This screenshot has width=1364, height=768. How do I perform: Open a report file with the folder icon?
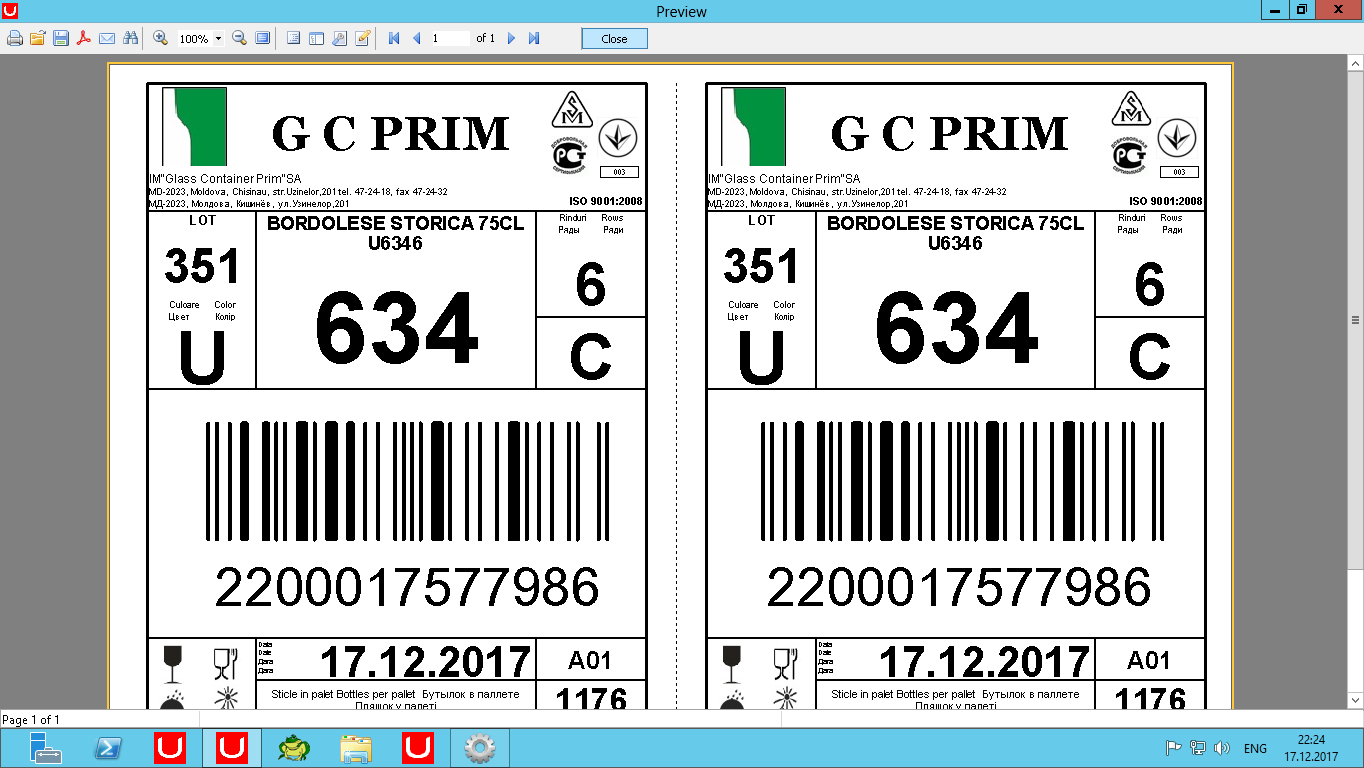pyautogui.click(x=38, y=38)
